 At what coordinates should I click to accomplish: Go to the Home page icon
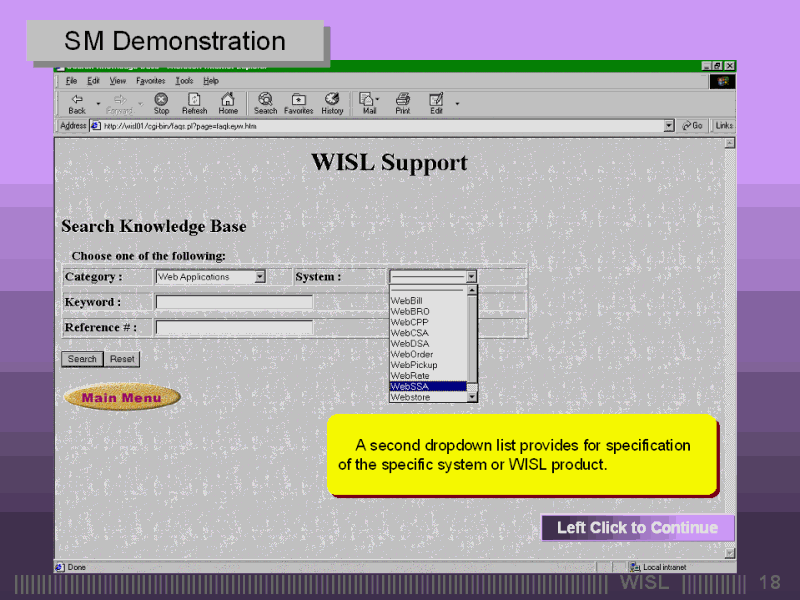click(x=228, y=101)
